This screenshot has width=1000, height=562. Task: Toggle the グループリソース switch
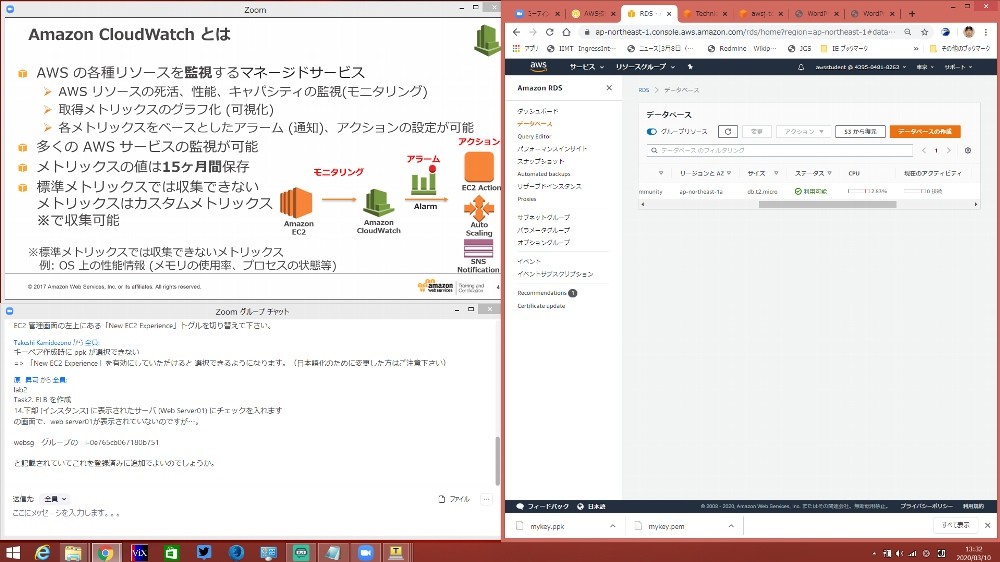[x=652, y=132]
